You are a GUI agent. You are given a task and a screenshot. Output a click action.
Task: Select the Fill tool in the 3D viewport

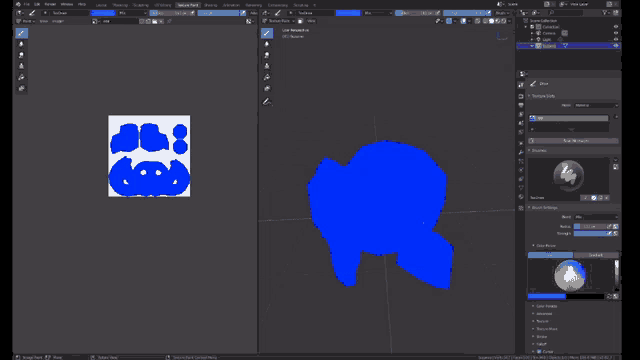[267, 77]
